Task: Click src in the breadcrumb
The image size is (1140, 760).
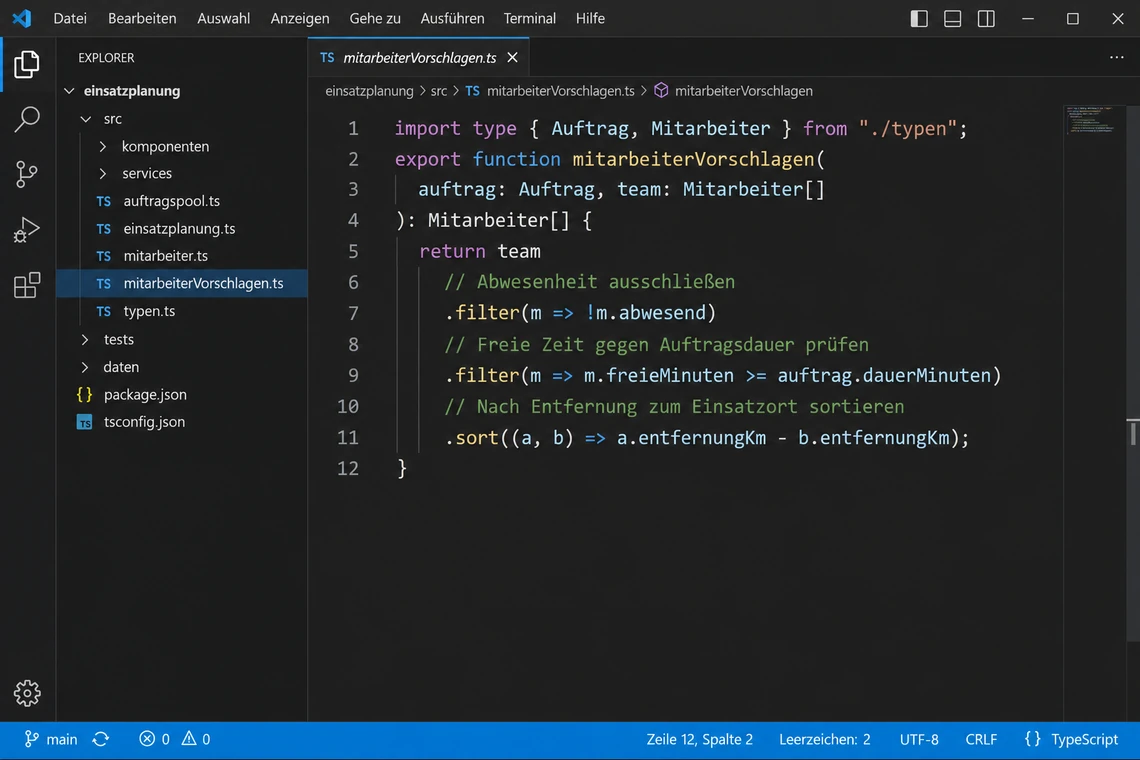Action: pos(438,91)
